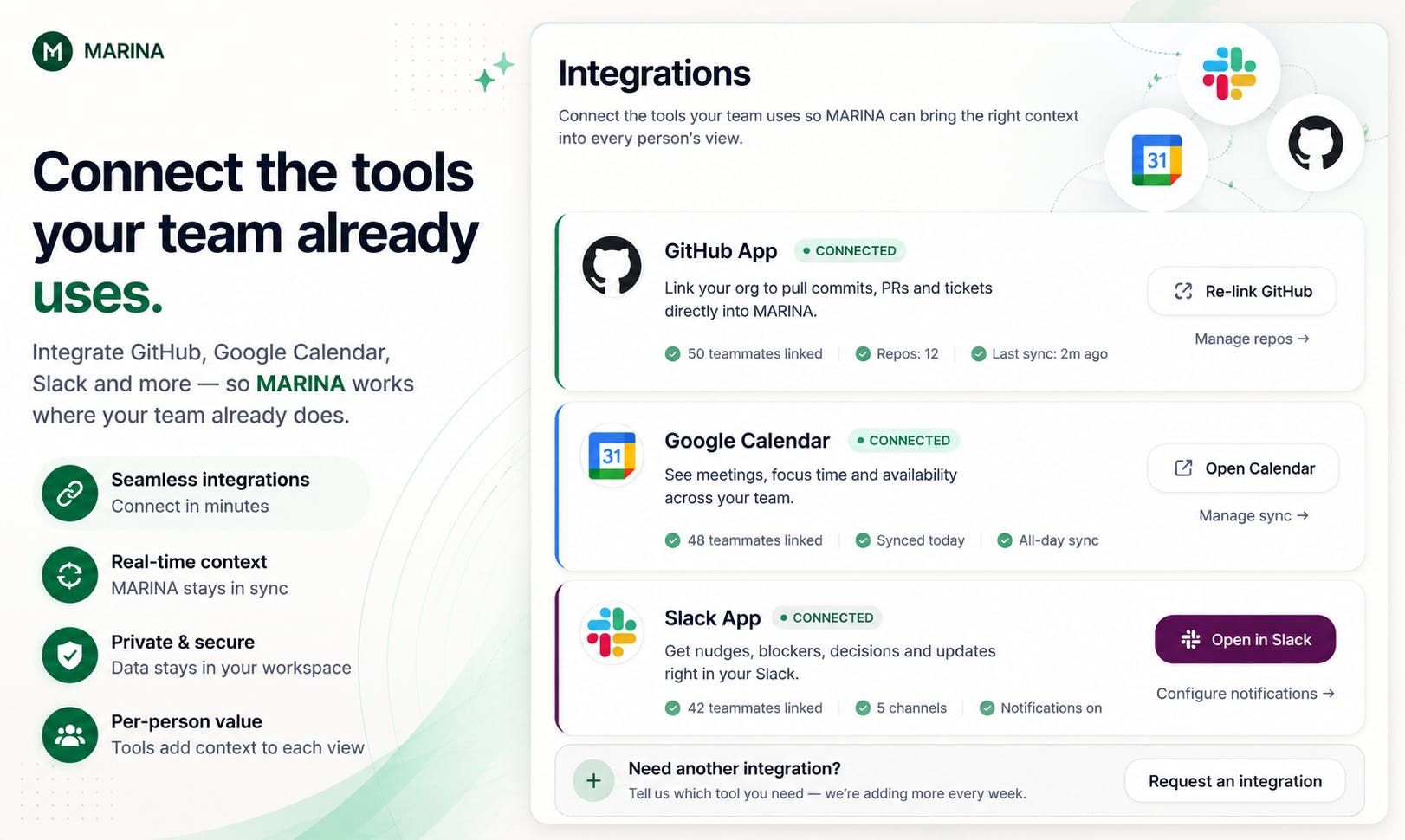This screenshot has height=840, width=1405.
Task: Click the Seamless integrations link icon
Action: (69, 494)
